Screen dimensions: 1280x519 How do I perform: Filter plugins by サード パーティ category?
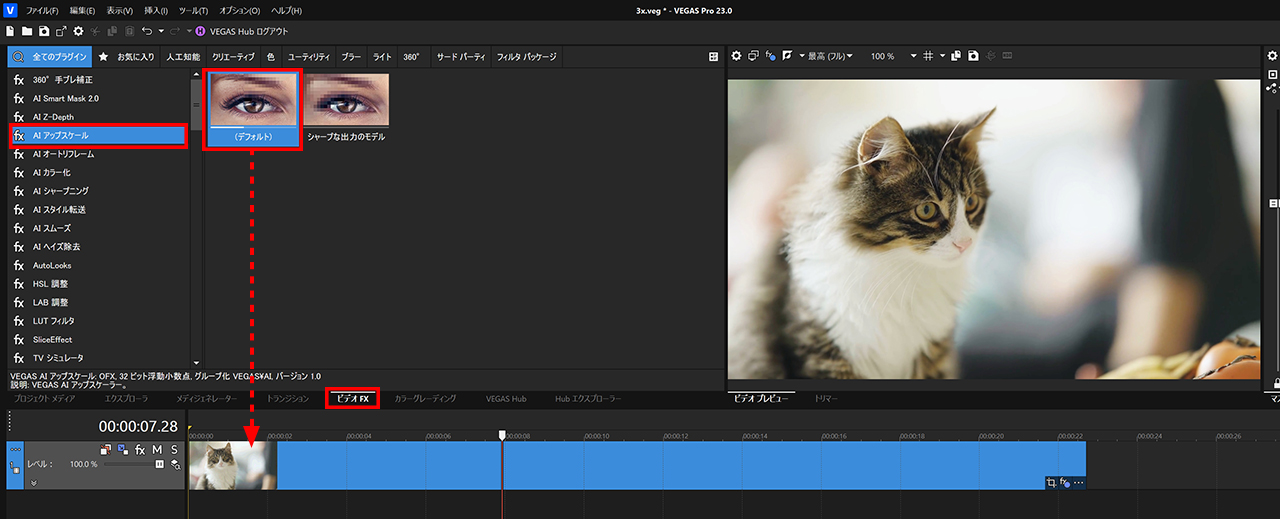460,57
